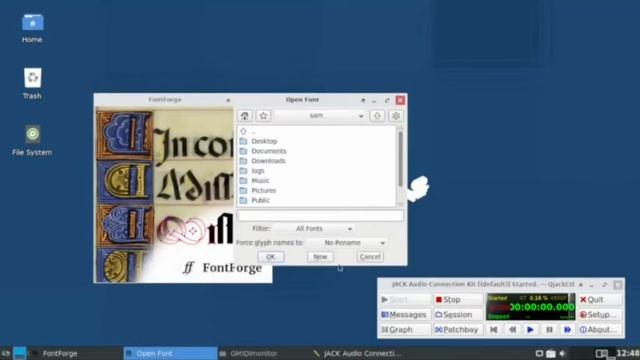Image resolution: width=640 pixels, height=360 pixels.
Task: Rewind transport to start in QjackCtl
Action: coord(493,329)
